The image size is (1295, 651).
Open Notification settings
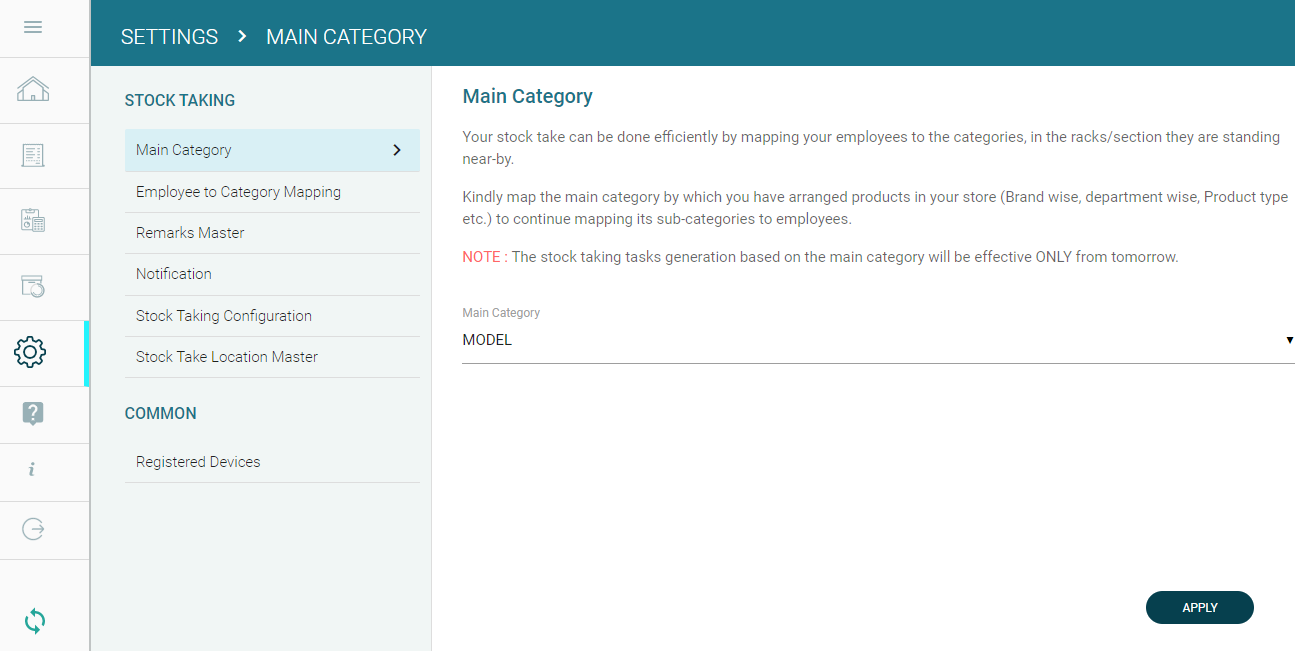174,274
